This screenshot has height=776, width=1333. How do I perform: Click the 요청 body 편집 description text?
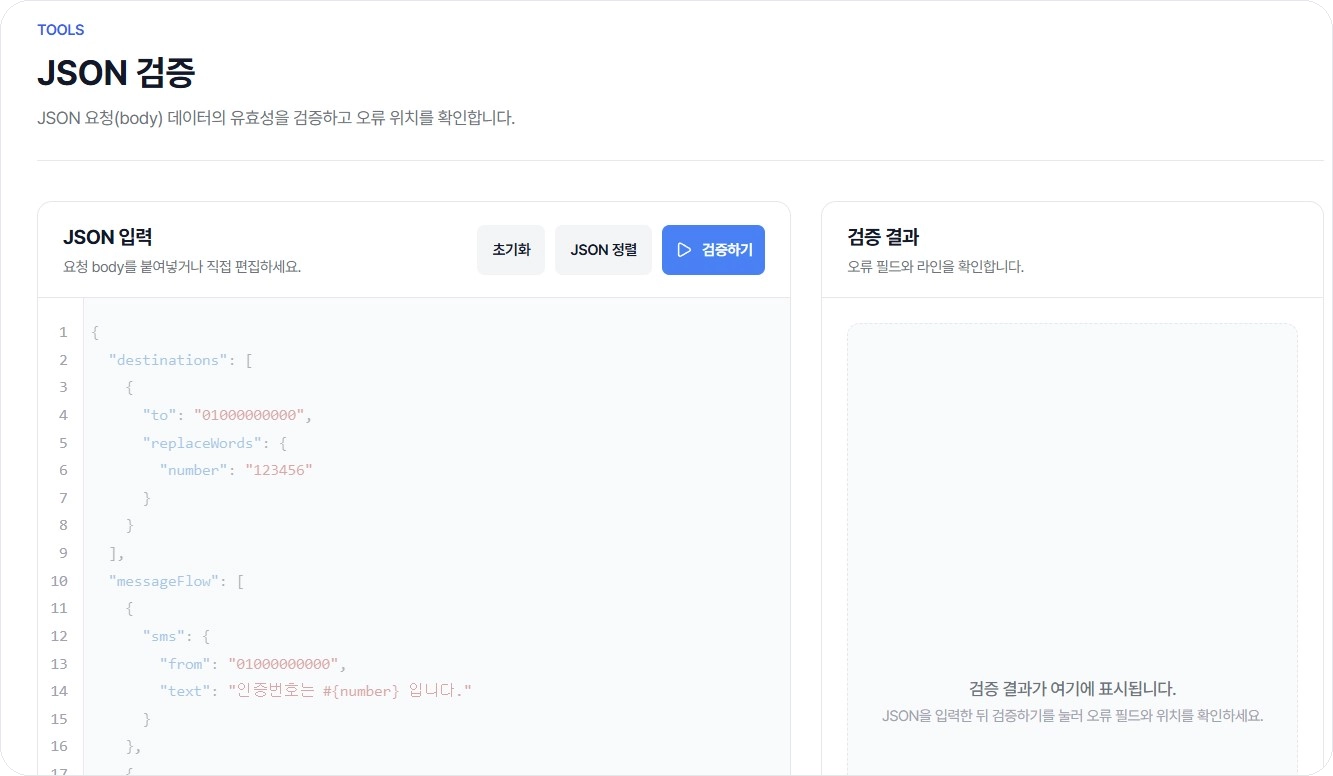[166, 266]
